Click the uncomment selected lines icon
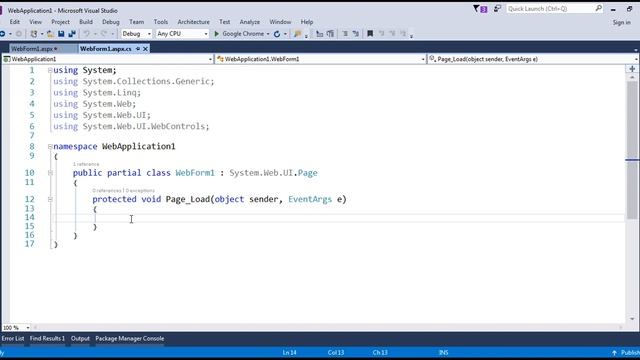Viewport: 640px width, 360px height. [356, 34]
